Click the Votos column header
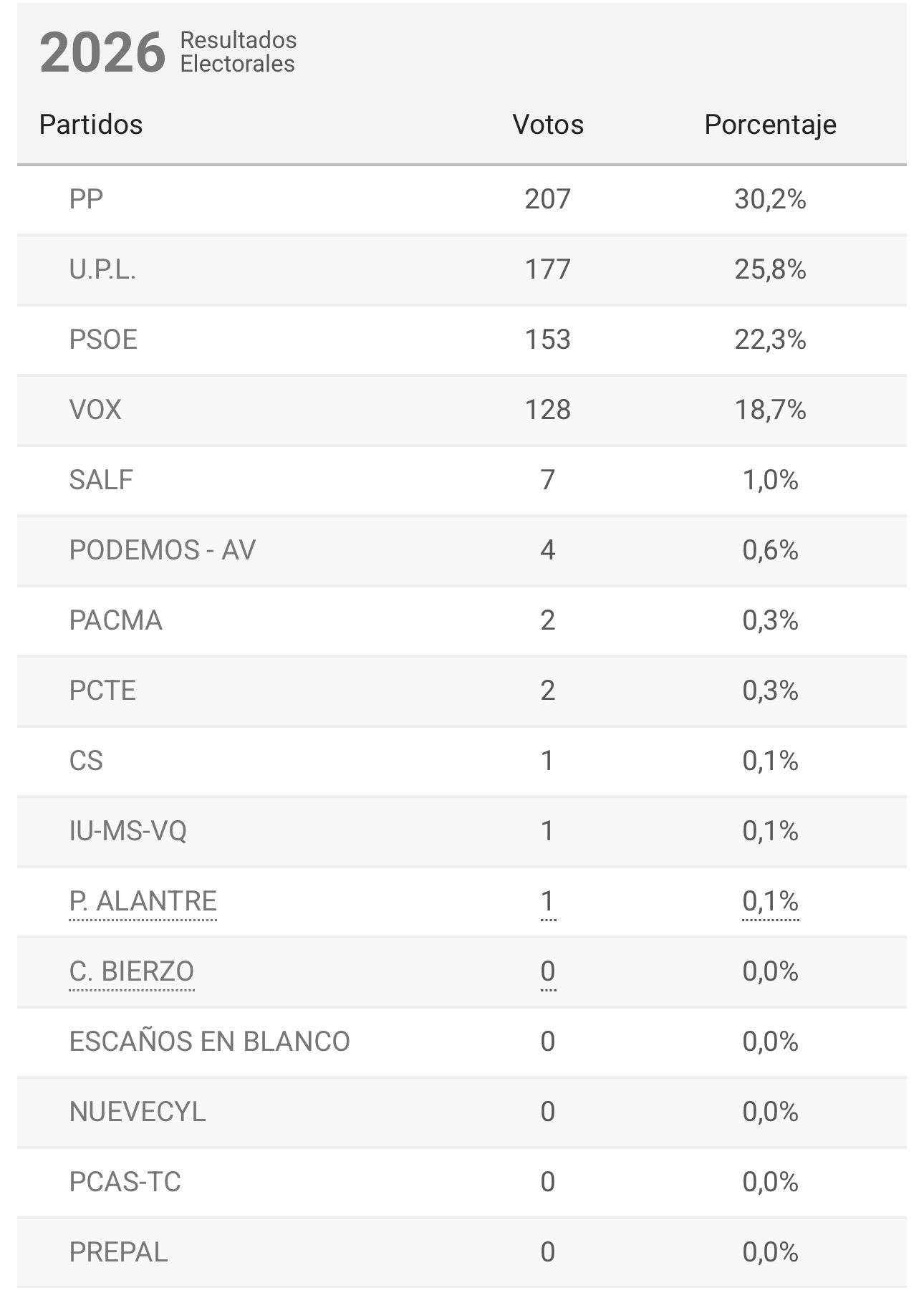Screen dimensions: 924x1298 (548, 125)
